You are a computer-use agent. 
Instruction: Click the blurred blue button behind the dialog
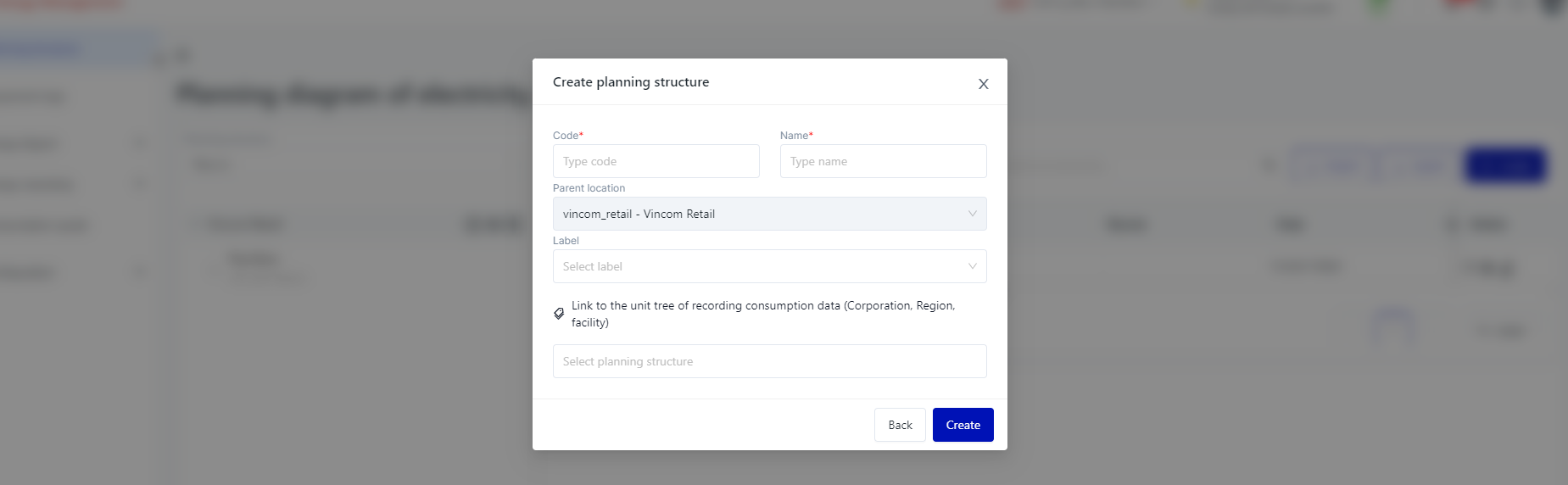[x=1505, y=165]
